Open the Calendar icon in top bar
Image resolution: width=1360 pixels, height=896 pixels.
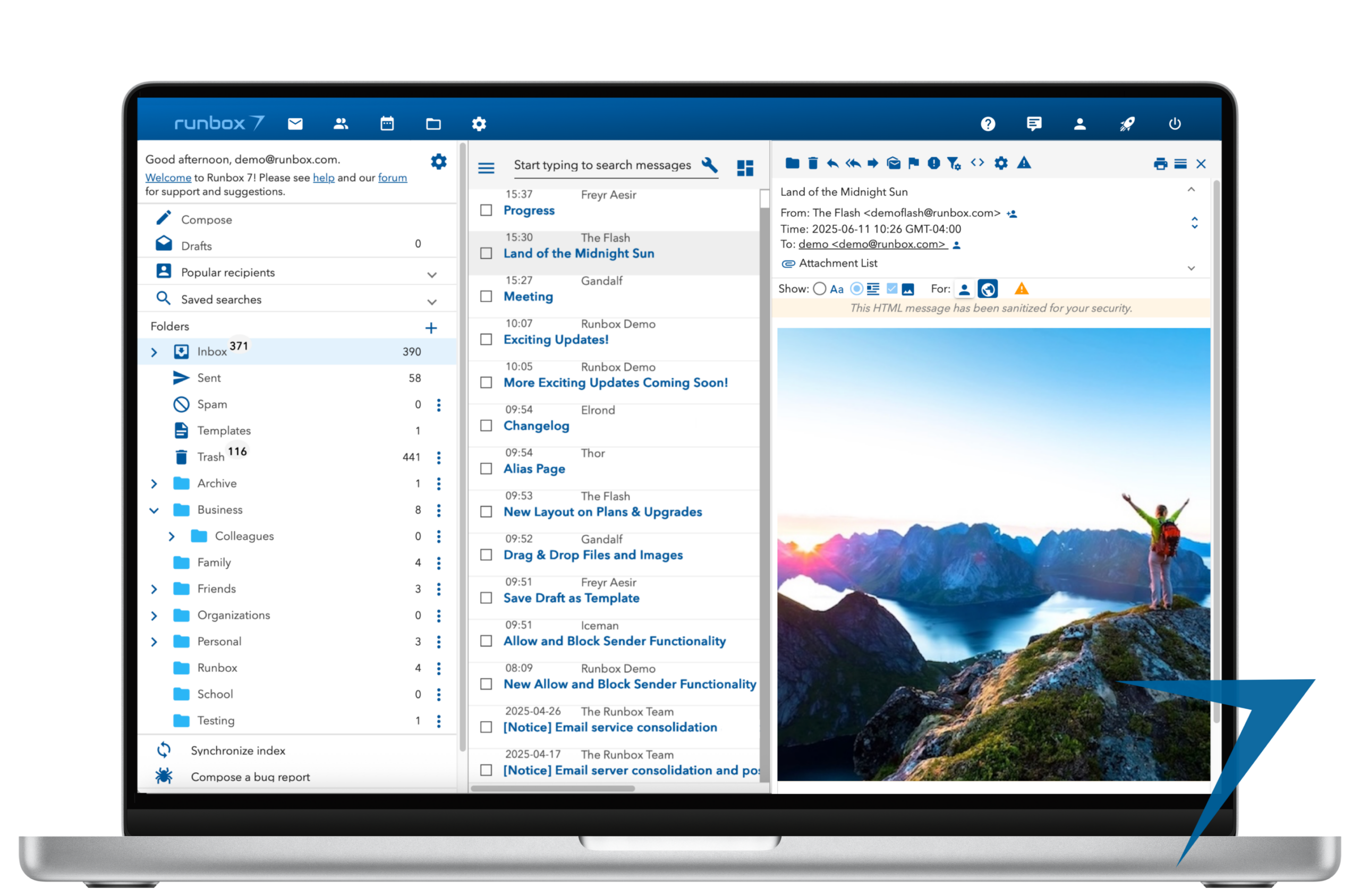click(x=387, y=124)
